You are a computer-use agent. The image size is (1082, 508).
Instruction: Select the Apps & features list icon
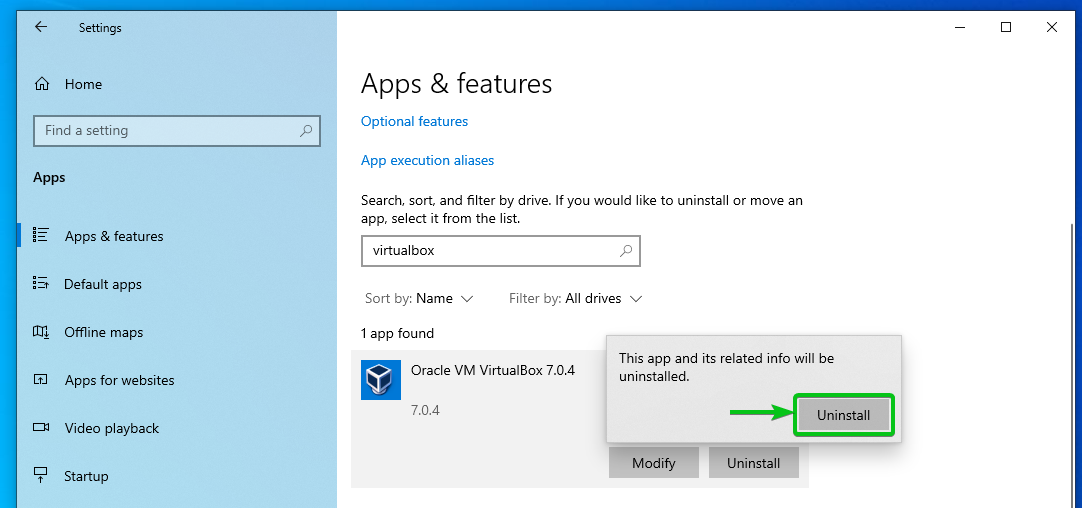tap(41, 235)
